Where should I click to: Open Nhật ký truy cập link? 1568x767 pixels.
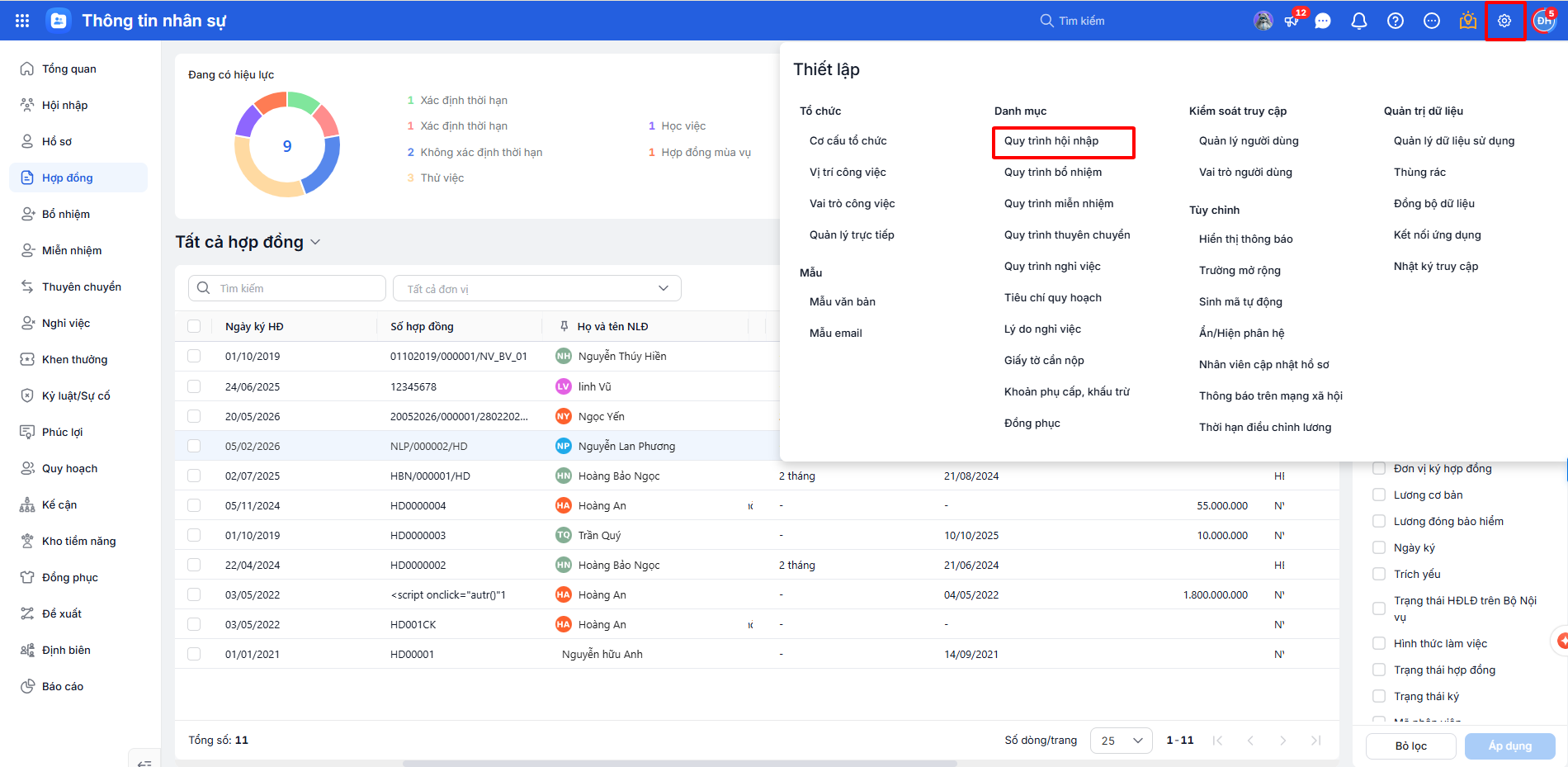pos(1436,267)
